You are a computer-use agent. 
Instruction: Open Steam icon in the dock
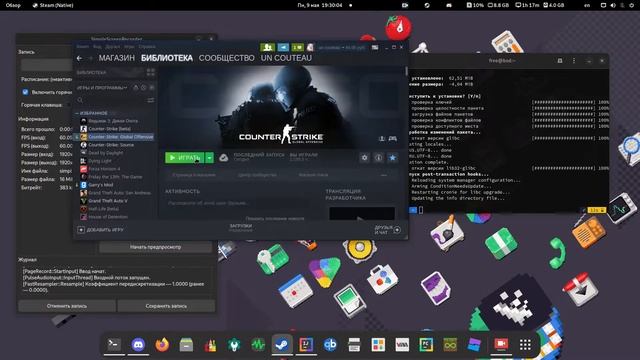[282, 345]
